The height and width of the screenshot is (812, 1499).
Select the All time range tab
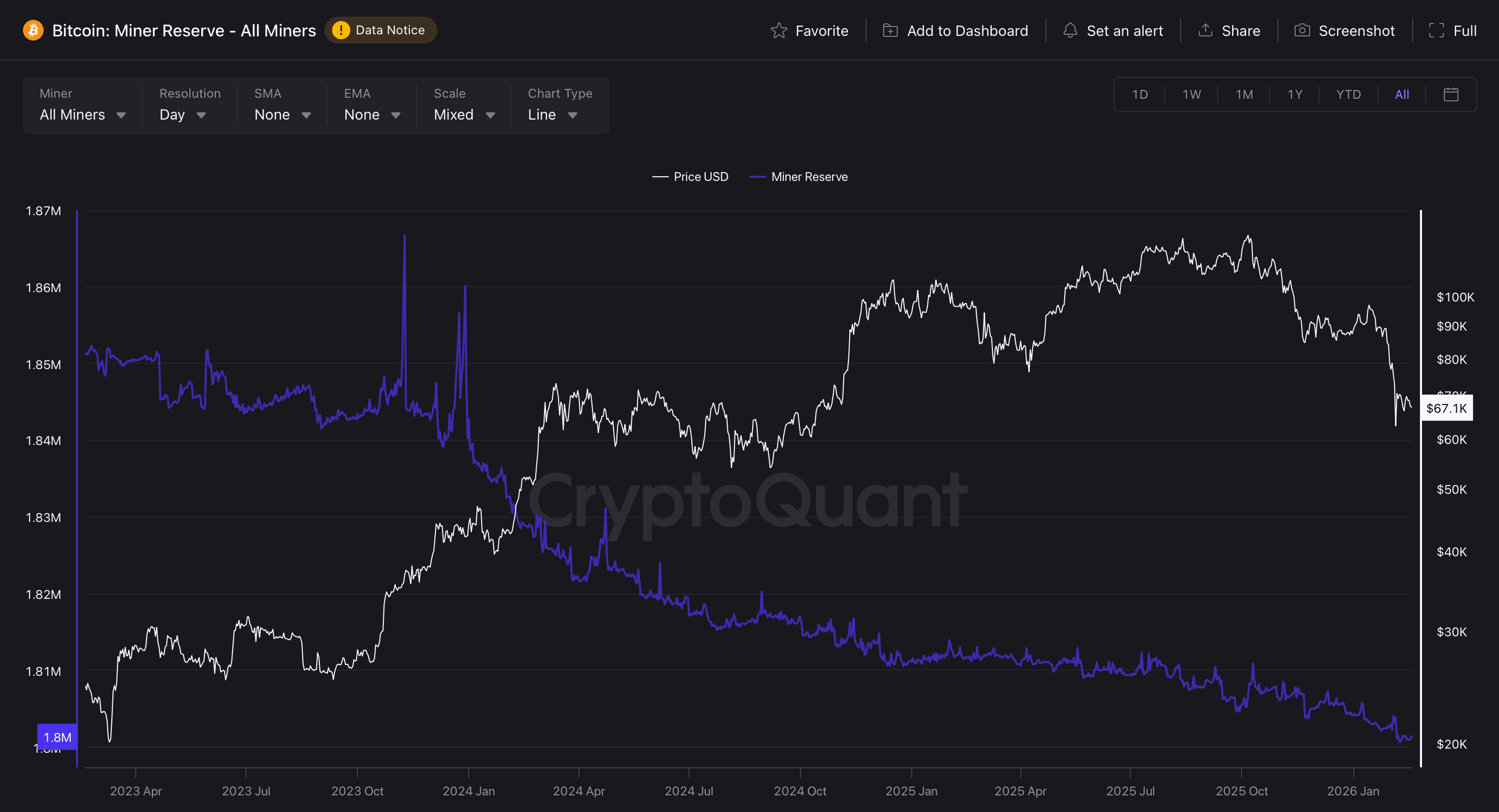pyautogui.click(x=1402, y=94)
